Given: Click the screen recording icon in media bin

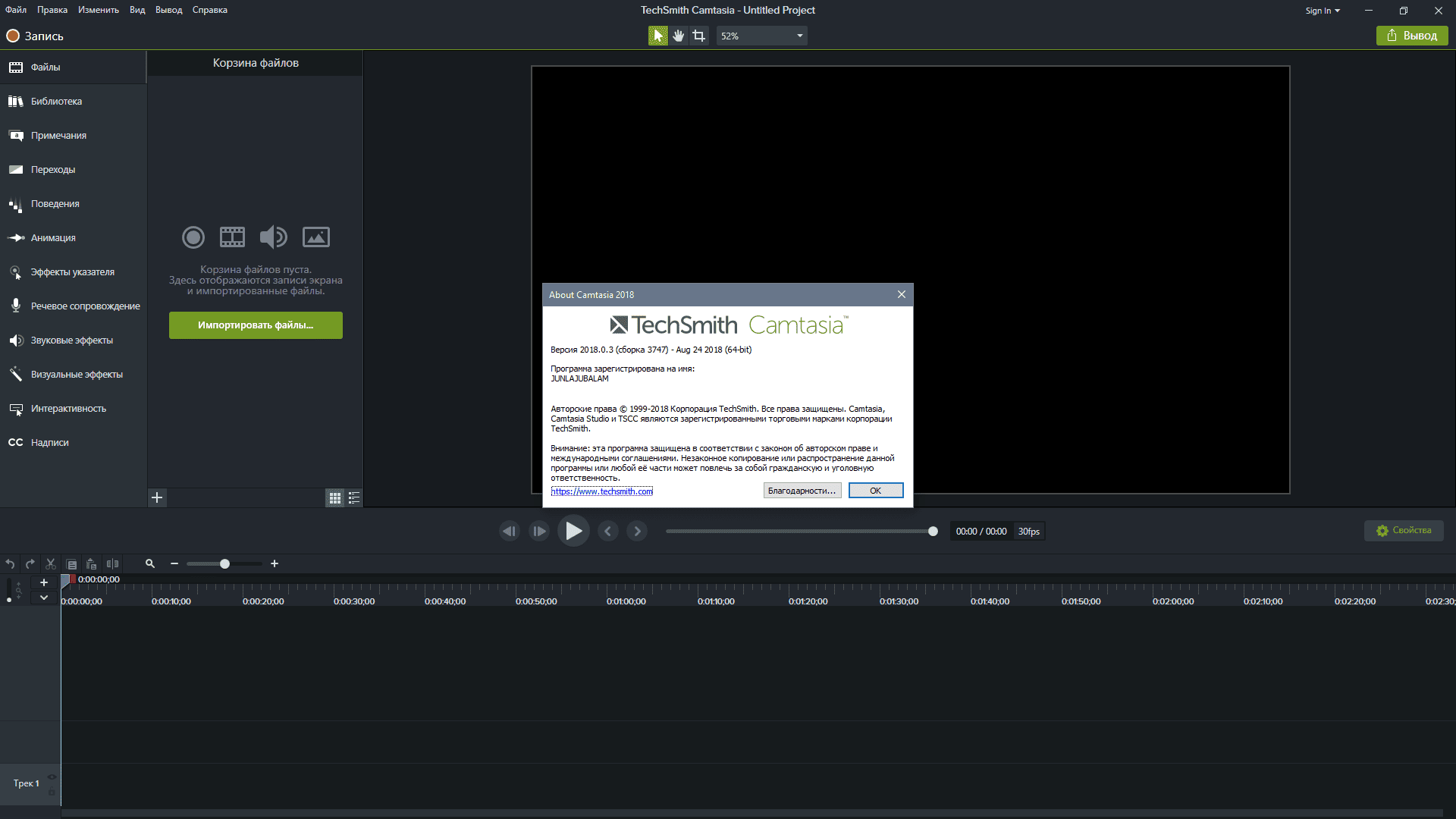Looking at the screenshot, I should (x=193, y=237).
